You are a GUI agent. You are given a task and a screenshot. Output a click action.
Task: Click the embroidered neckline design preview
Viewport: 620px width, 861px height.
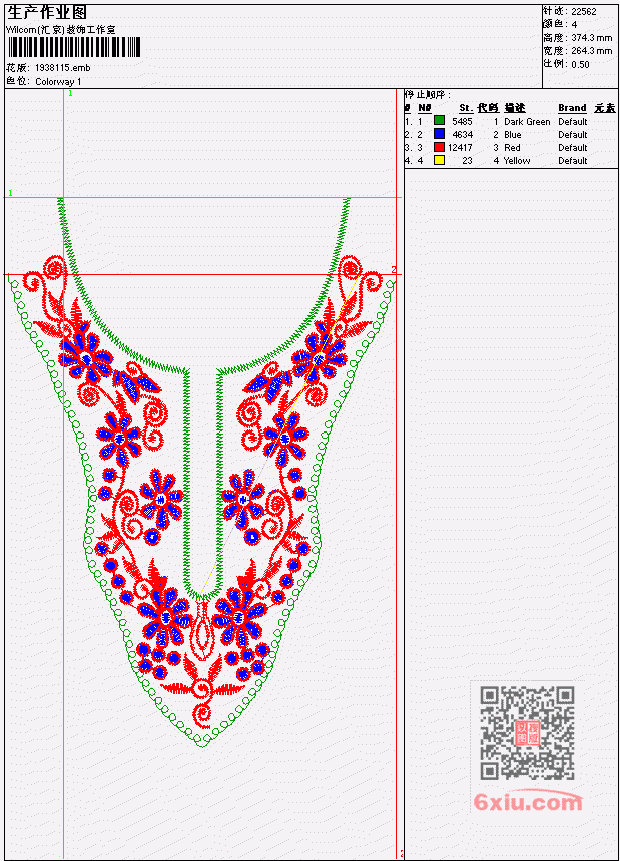[202, 472]
